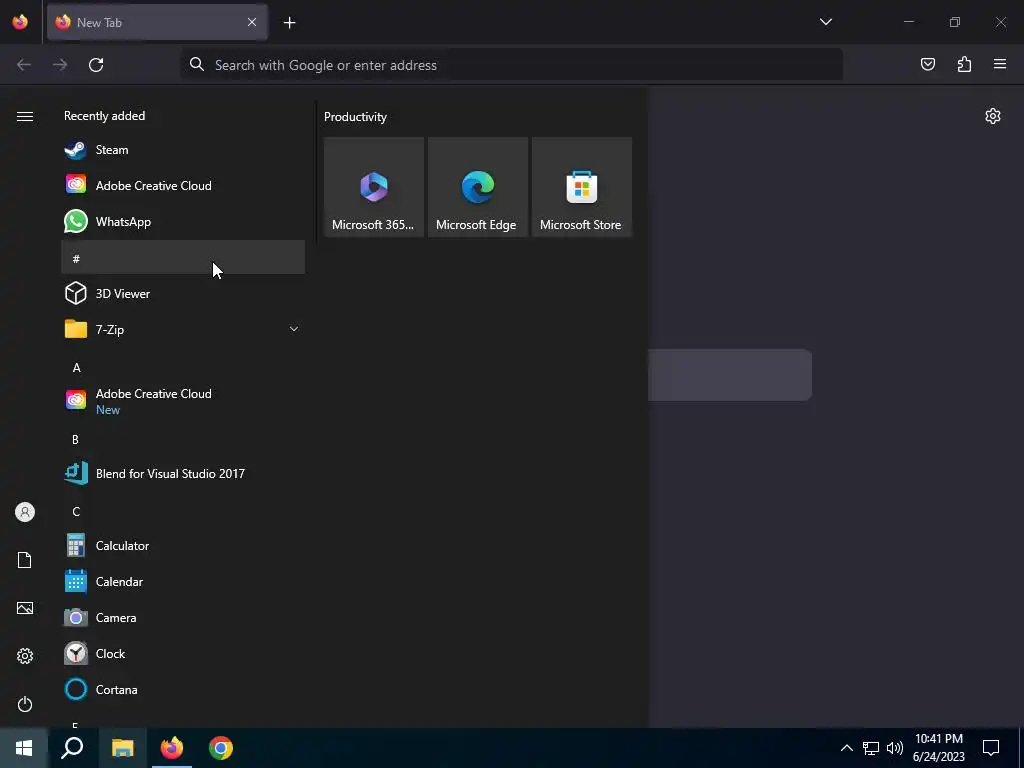The height and width of the screenshot is (768, 1024).
Task: Open the volume tray icon
Action: coord(895,748)
